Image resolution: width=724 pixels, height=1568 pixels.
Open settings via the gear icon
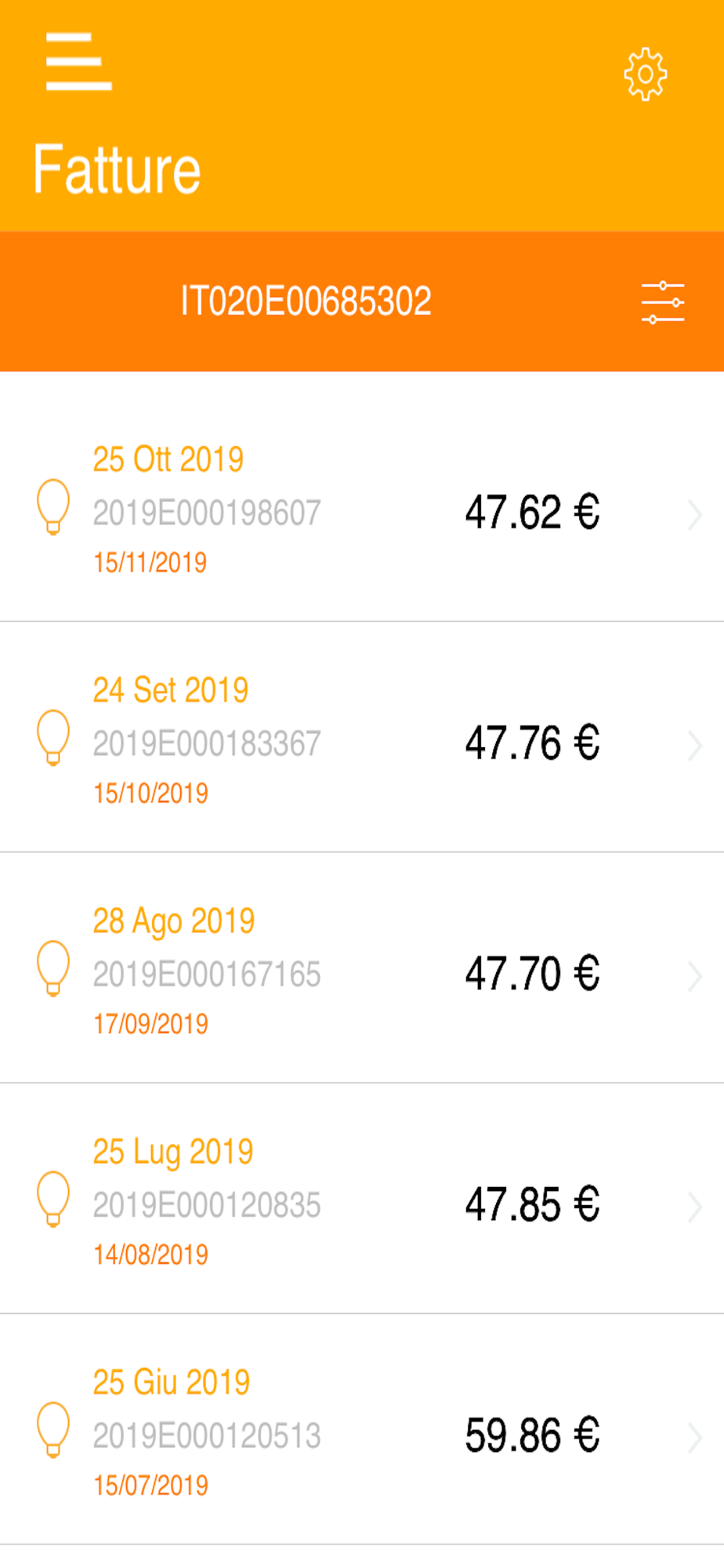[x=645, y=74]
